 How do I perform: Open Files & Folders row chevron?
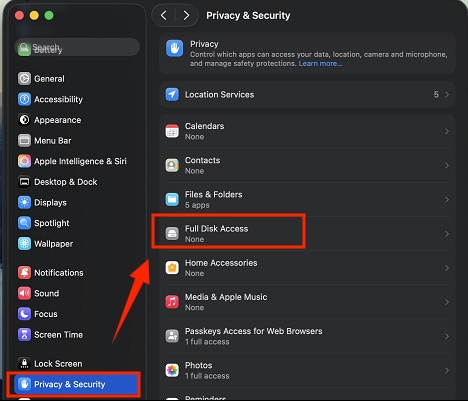(447, 200)
